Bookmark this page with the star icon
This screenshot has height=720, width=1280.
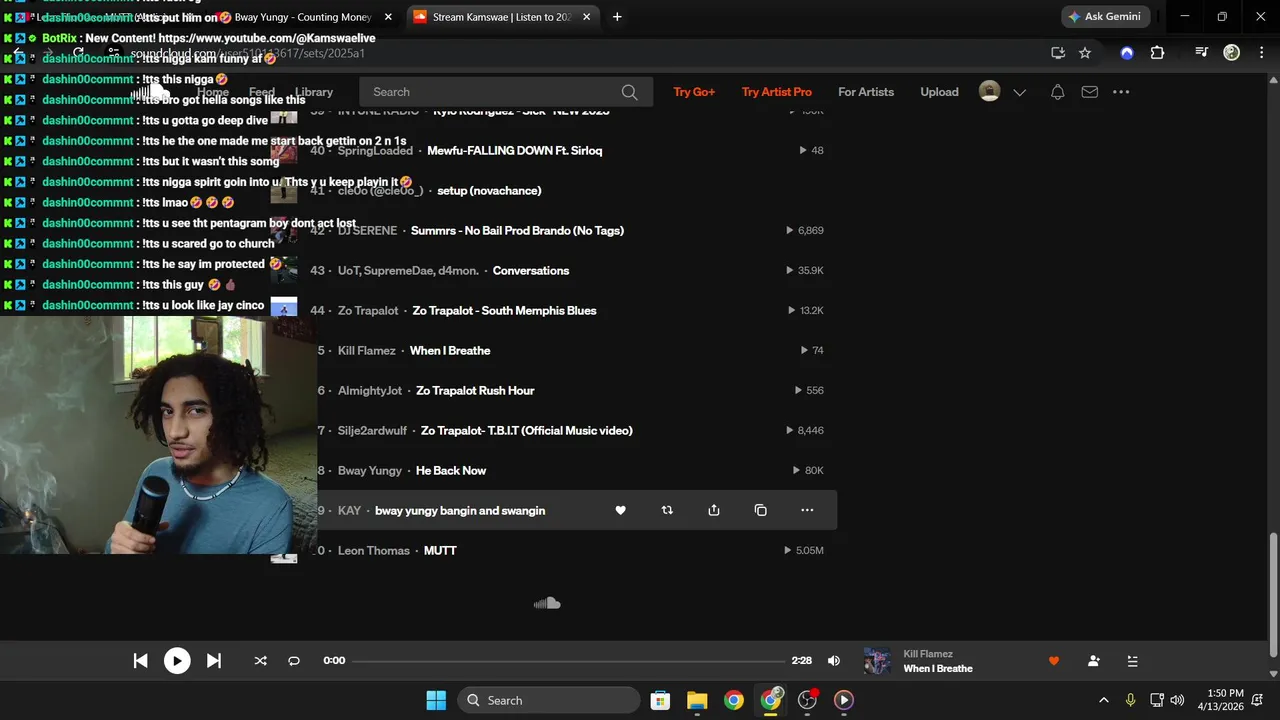coord(1085,53)
